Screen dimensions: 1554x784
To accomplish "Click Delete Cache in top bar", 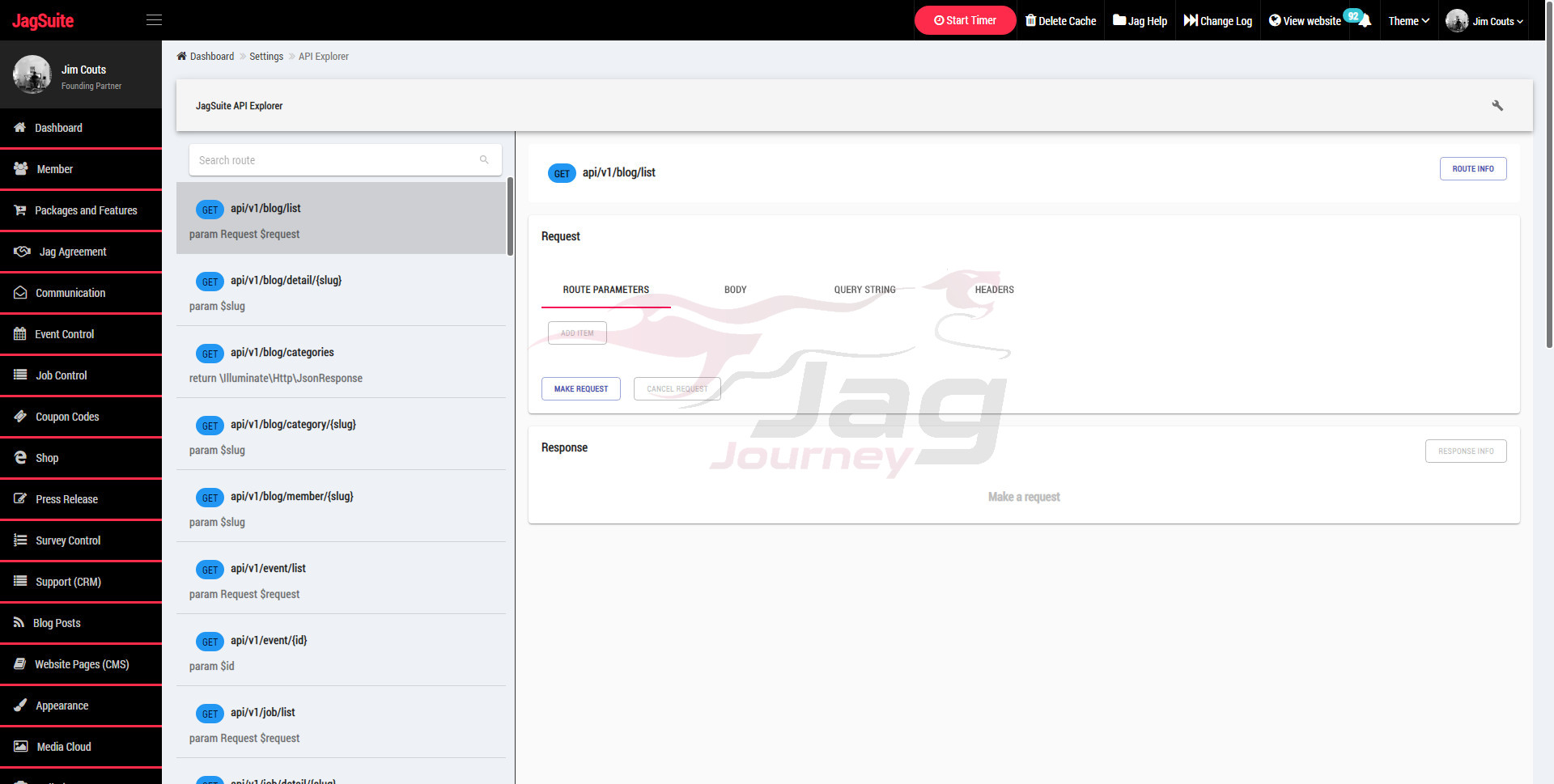I will pos(1060,21).
